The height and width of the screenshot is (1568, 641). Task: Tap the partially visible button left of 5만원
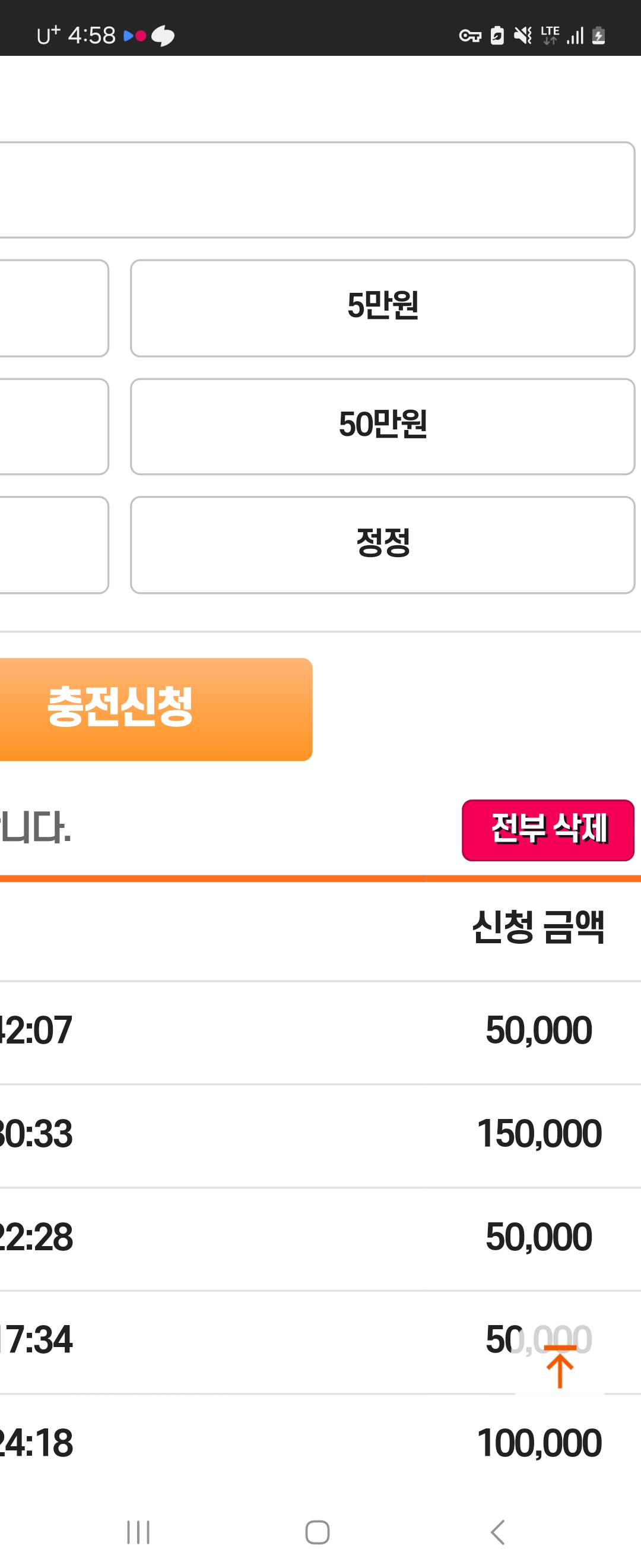[54, 308]
